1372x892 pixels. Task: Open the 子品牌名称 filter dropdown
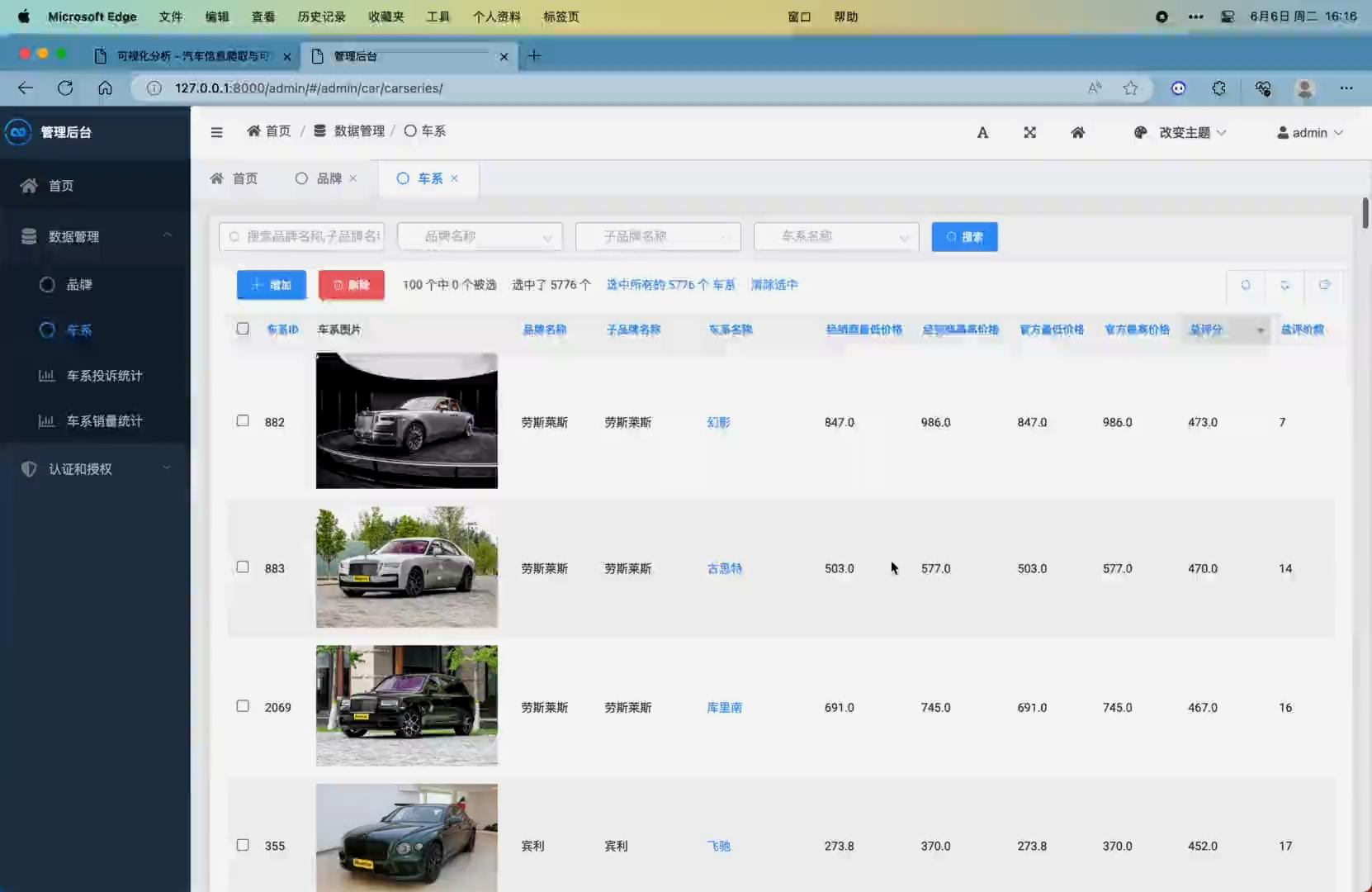click(658, 237)
